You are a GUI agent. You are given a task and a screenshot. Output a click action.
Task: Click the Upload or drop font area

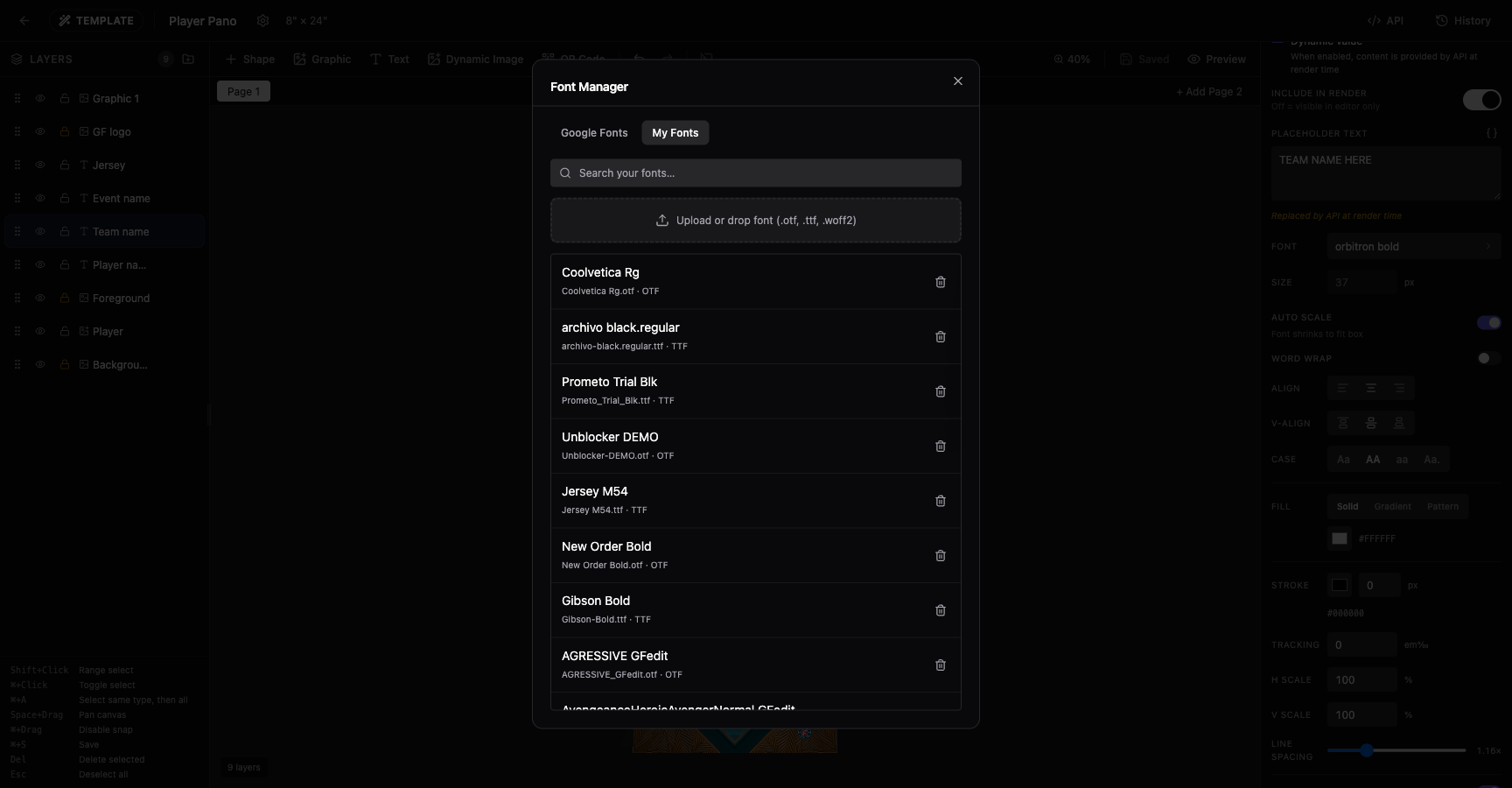[x=756, y=221]
